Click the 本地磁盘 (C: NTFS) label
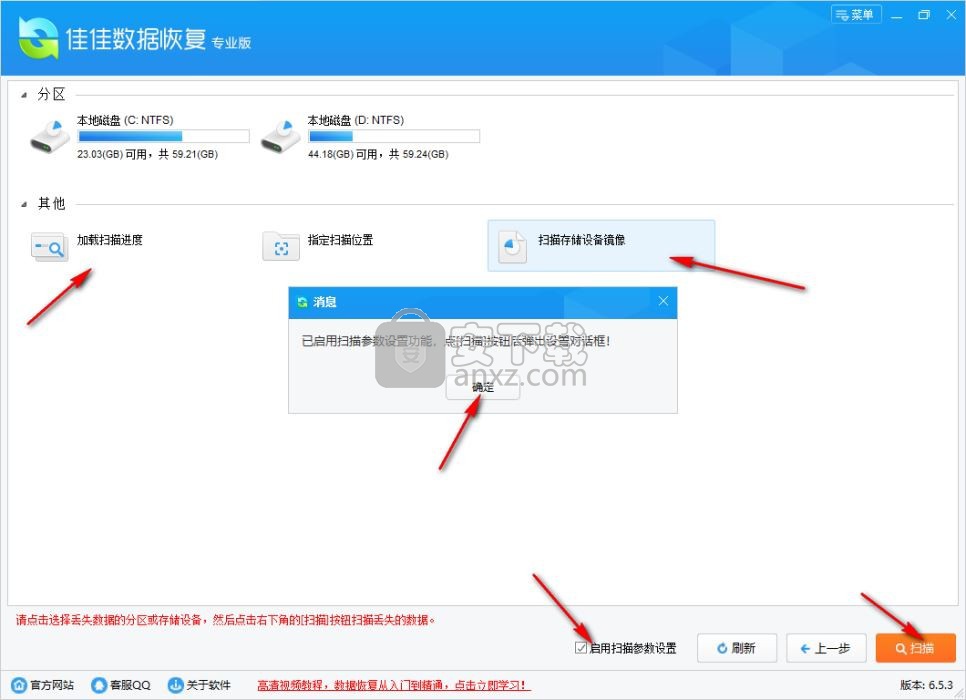Screen dimensions: 966x700 point(125,120)
